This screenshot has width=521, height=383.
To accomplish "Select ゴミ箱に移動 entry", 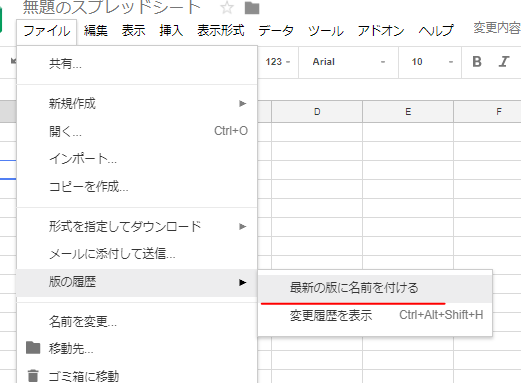I will pos(137,376).
